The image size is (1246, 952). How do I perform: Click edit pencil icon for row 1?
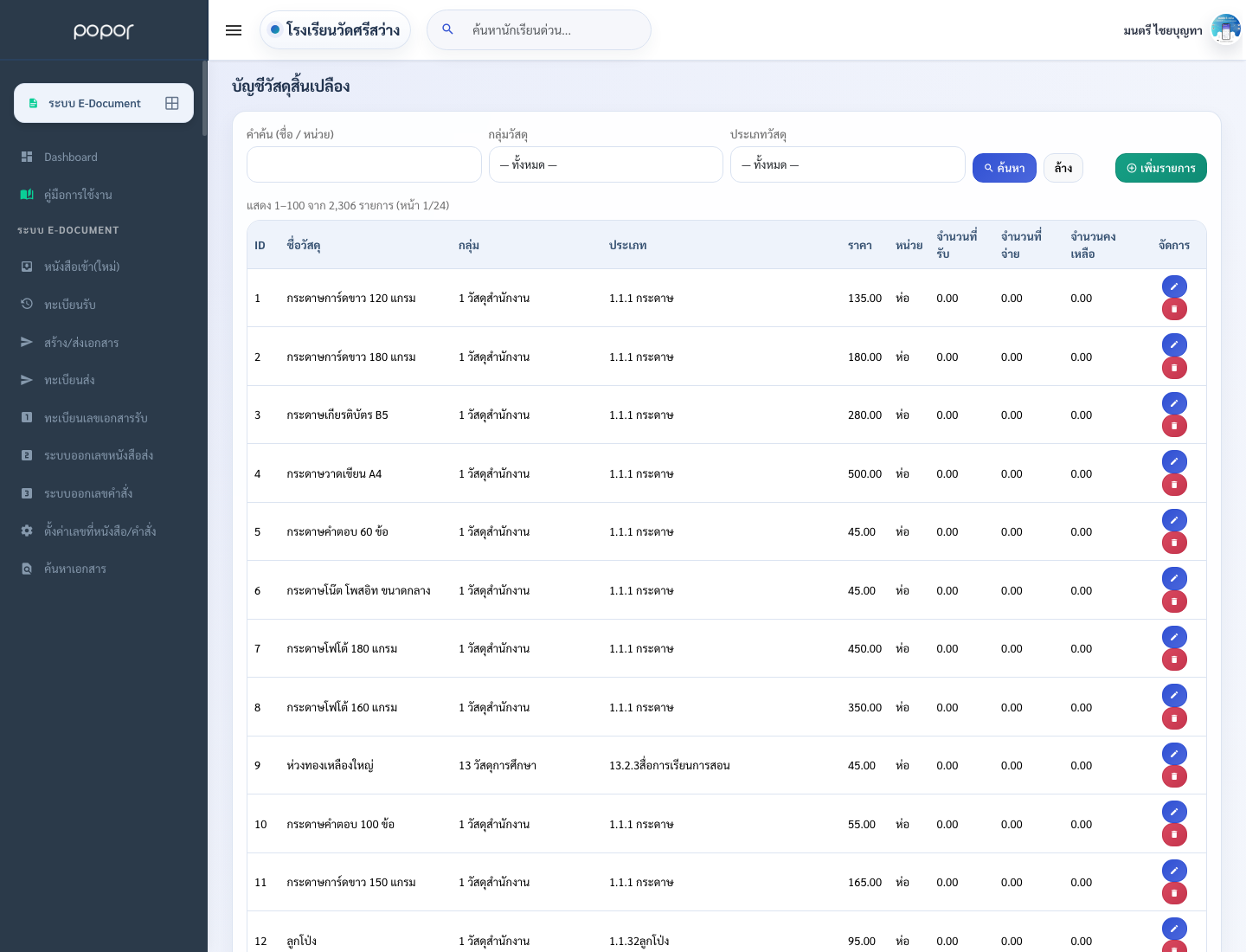(1174, 286)
